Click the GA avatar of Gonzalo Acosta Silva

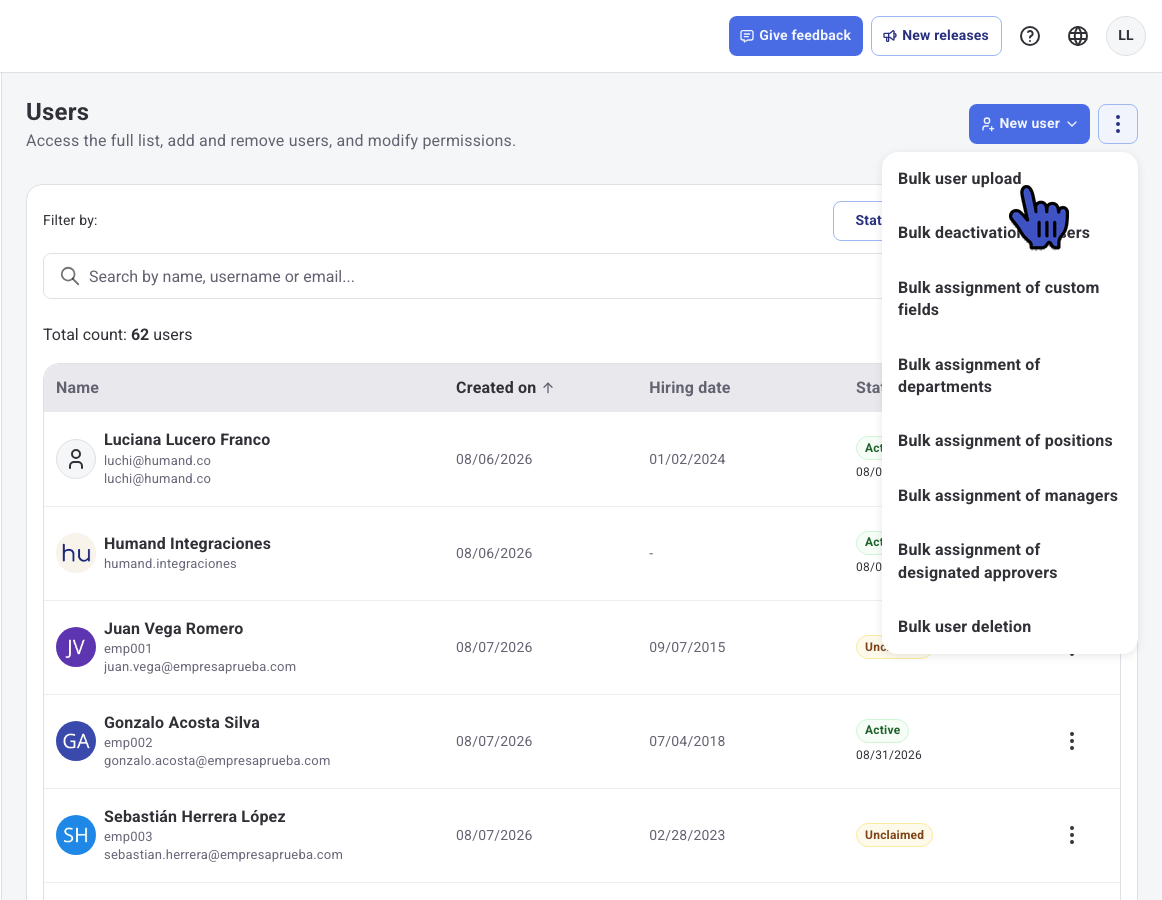coord(76,741)
